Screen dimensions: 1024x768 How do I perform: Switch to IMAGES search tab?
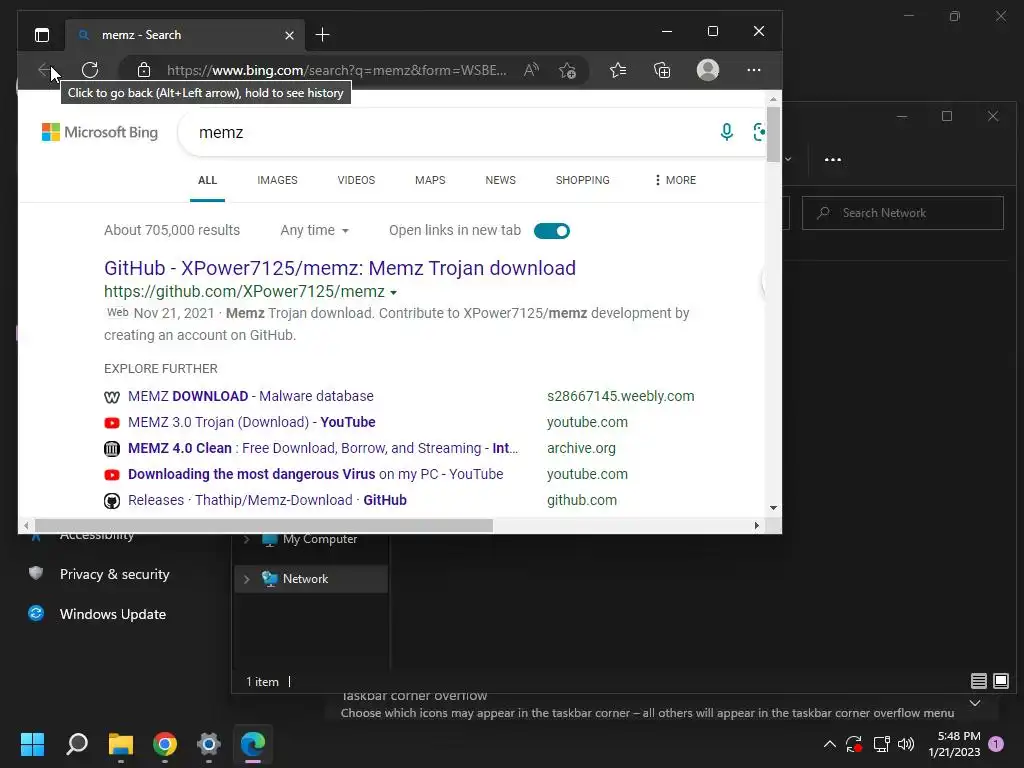pyautogui.click(x=277, y=180)
